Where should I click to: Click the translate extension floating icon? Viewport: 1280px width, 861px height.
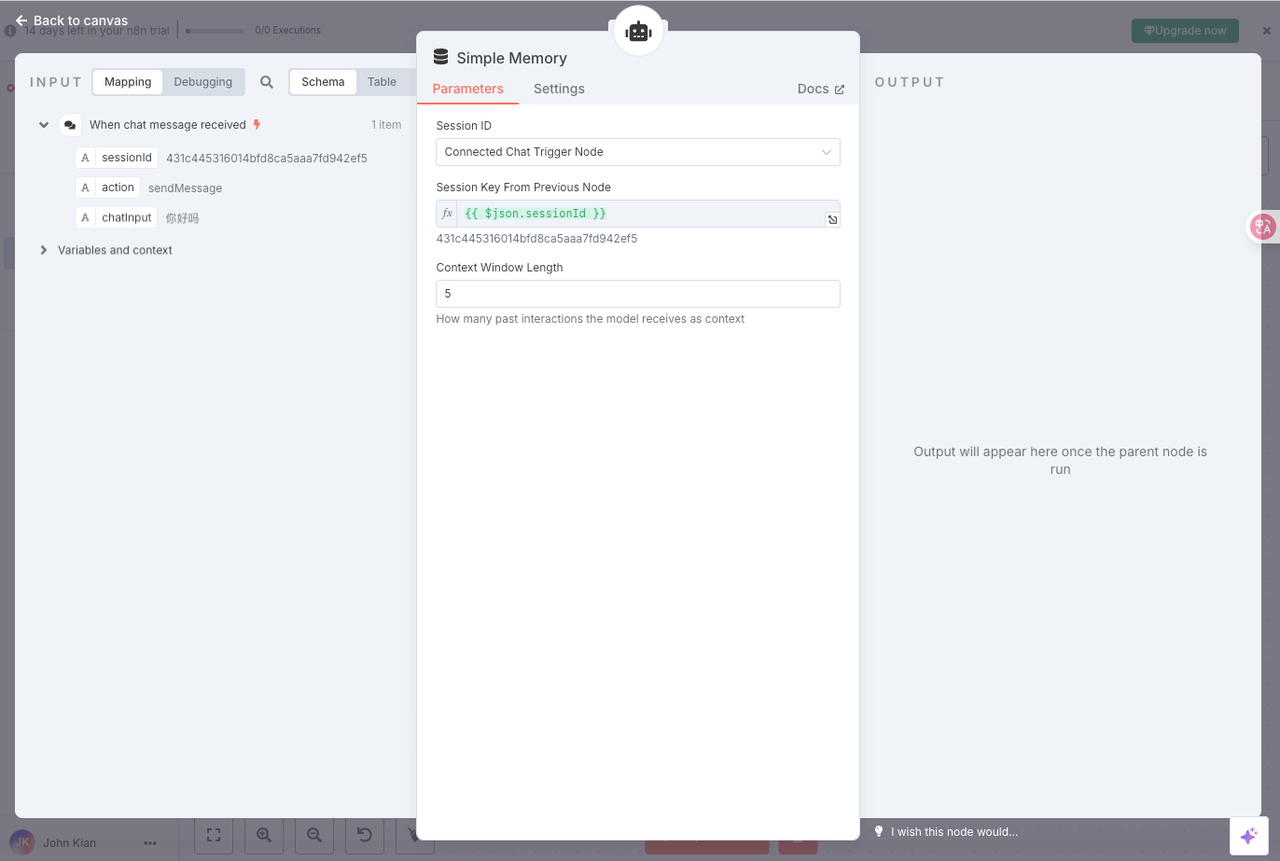pyautogui.click(x=1263, y=227)
